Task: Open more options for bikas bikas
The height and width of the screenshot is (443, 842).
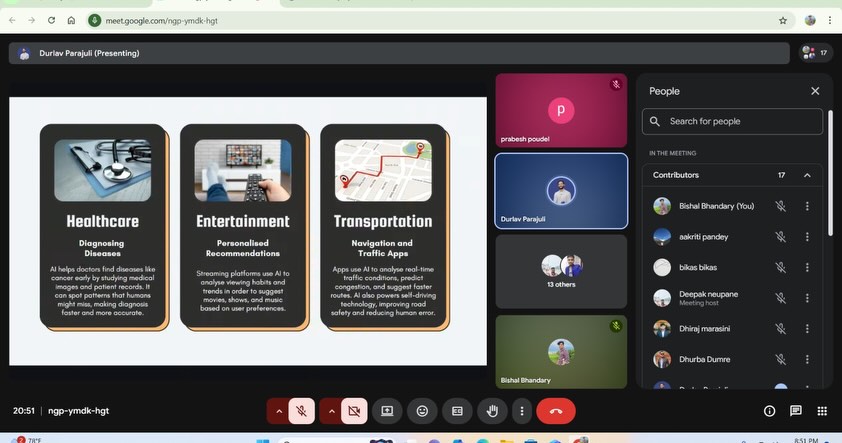Action: tap(807, 267)
